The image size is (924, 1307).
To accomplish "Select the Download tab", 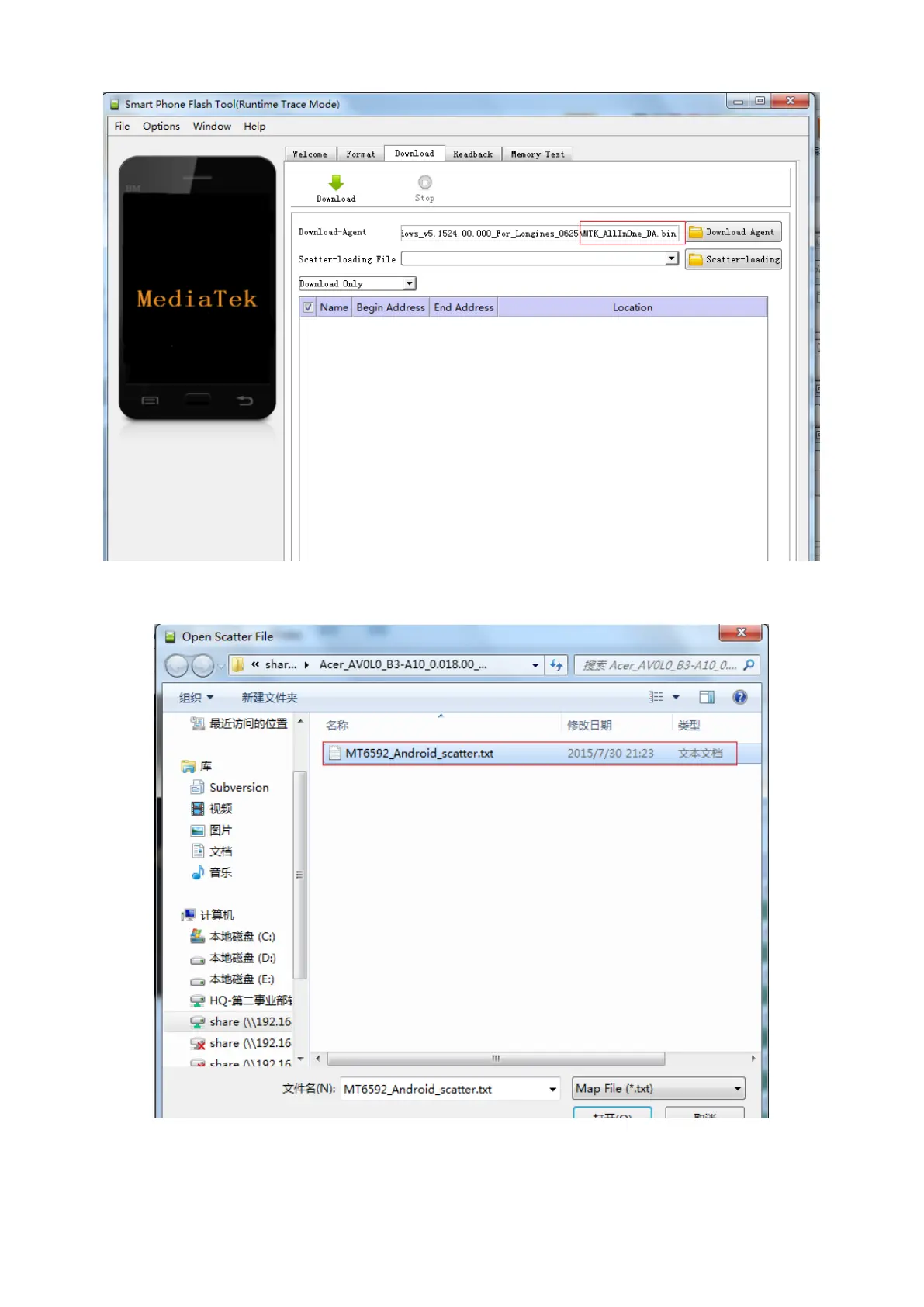I will click(414, 154).
